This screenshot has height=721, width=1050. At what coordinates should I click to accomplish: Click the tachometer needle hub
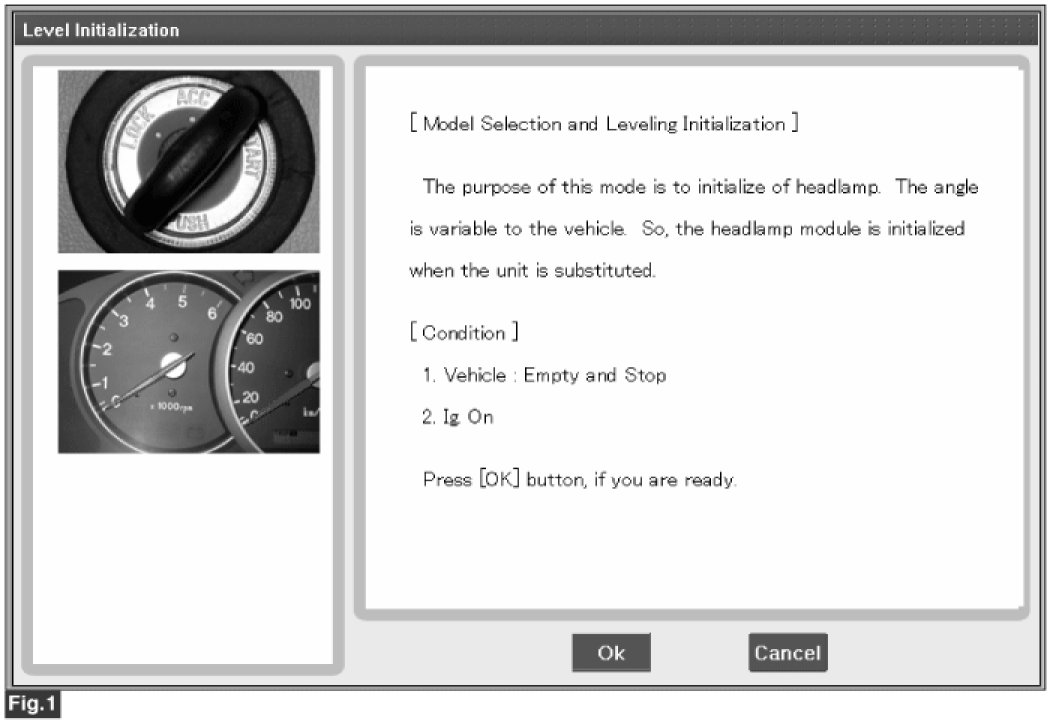pyautogui.click(x=173, y=365)
